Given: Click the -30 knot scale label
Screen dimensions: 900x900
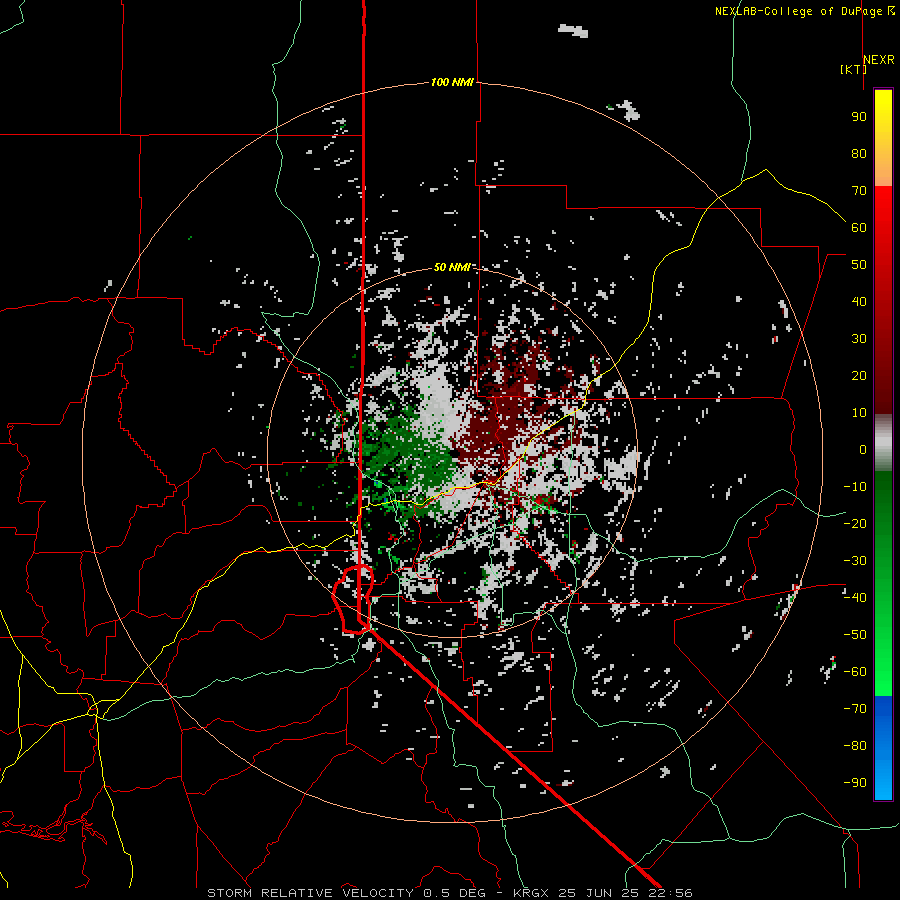Looking at the screenshot, I should (x=855, y=561).
